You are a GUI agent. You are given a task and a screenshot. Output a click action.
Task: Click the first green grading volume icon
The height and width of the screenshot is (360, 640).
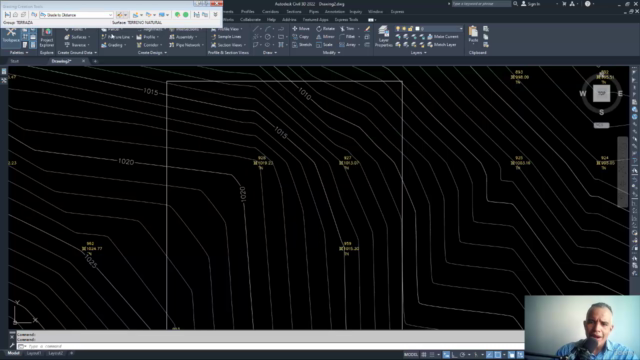pyautogui.click(x=178, y=15)
